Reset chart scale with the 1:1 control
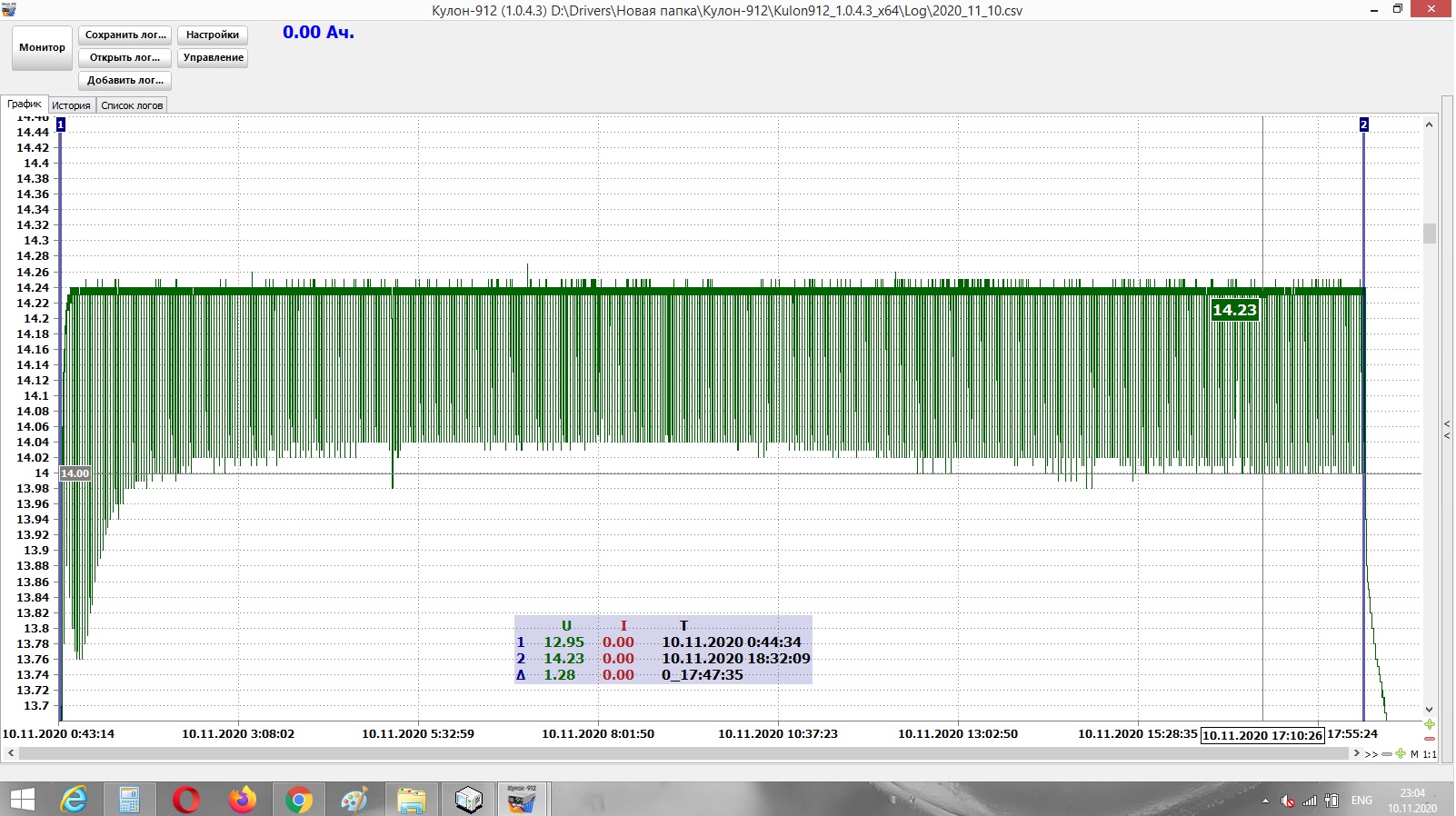1456x816 pixels. [x=1430, y=754]
